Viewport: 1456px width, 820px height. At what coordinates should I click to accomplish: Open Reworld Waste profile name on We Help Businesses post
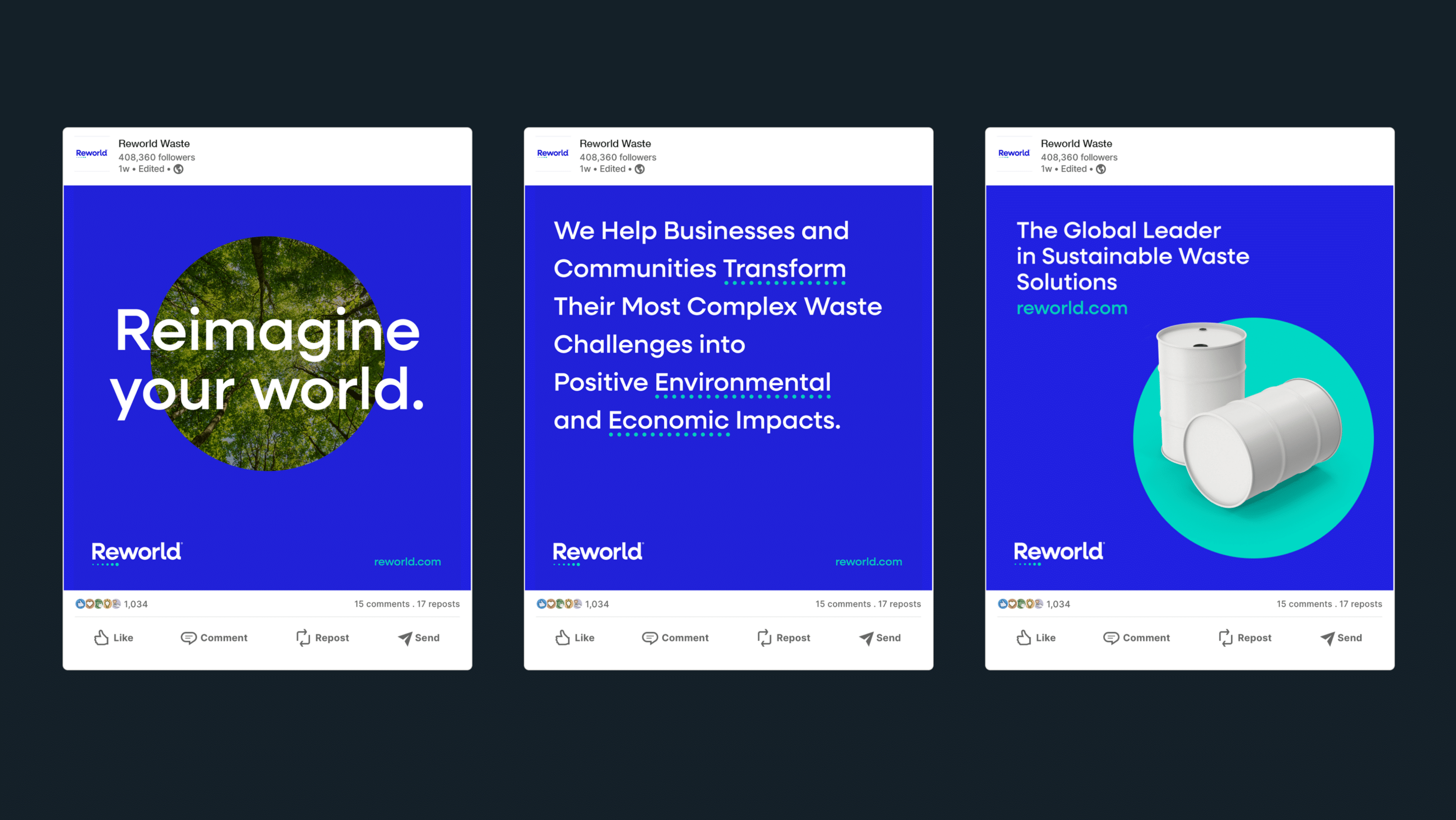point(616,144)
